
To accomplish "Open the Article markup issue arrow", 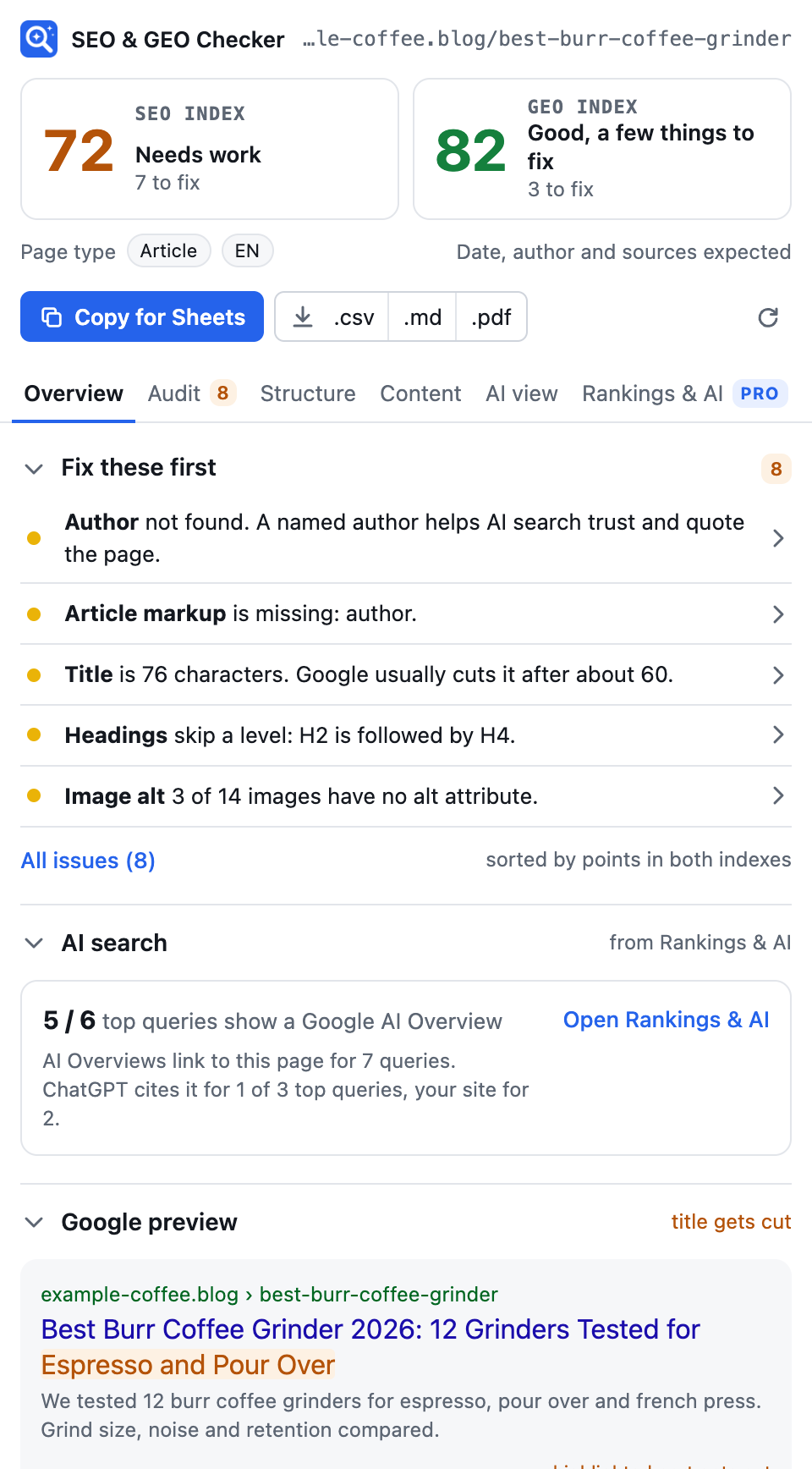I will [x=778, y=614].
